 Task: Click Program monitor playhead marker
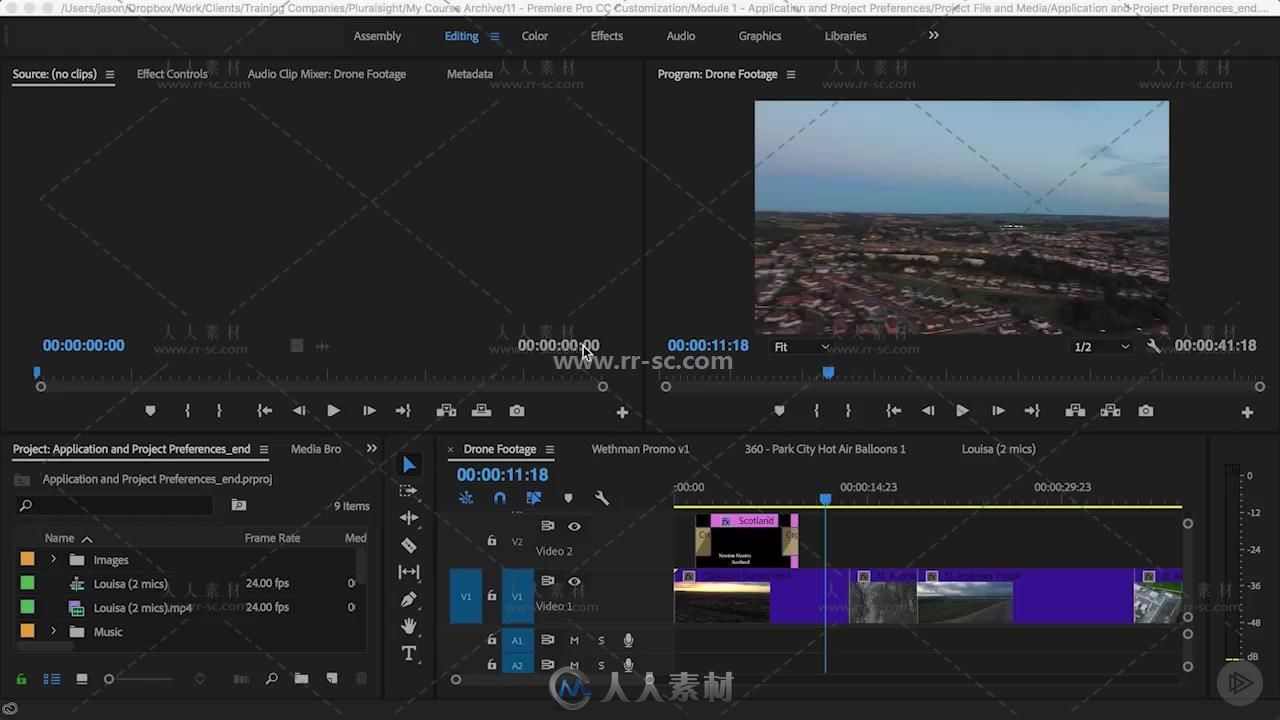tap(828, 372)
